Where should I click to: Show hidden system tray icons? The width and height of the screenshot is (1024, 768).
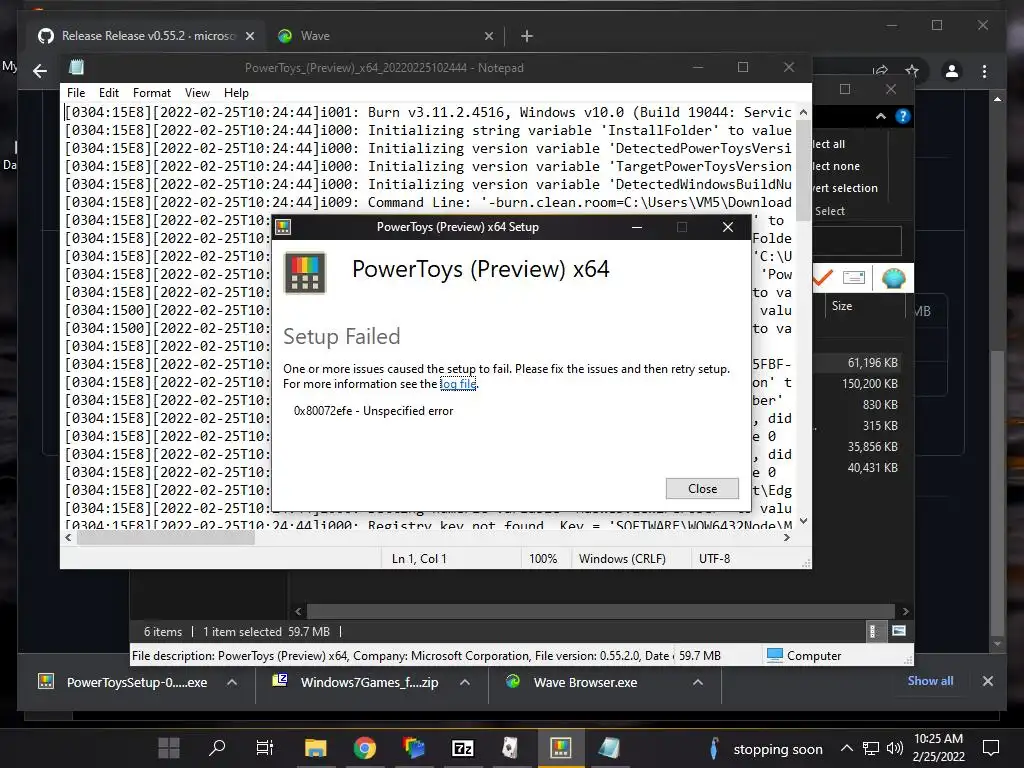[846, 748]
